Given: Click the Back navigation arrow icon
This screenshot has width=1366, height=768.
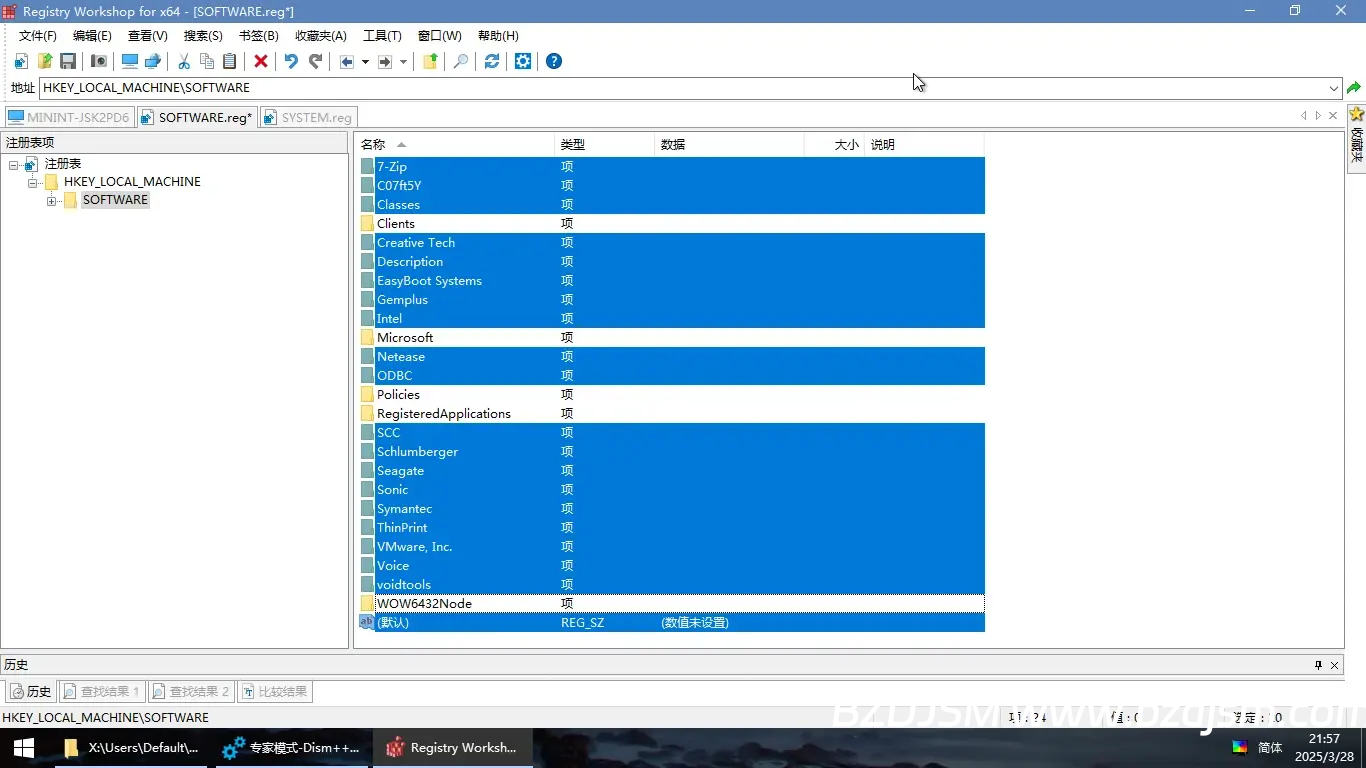Looking at the screenshot, I should pyautogui.click(x=347, y=61).
